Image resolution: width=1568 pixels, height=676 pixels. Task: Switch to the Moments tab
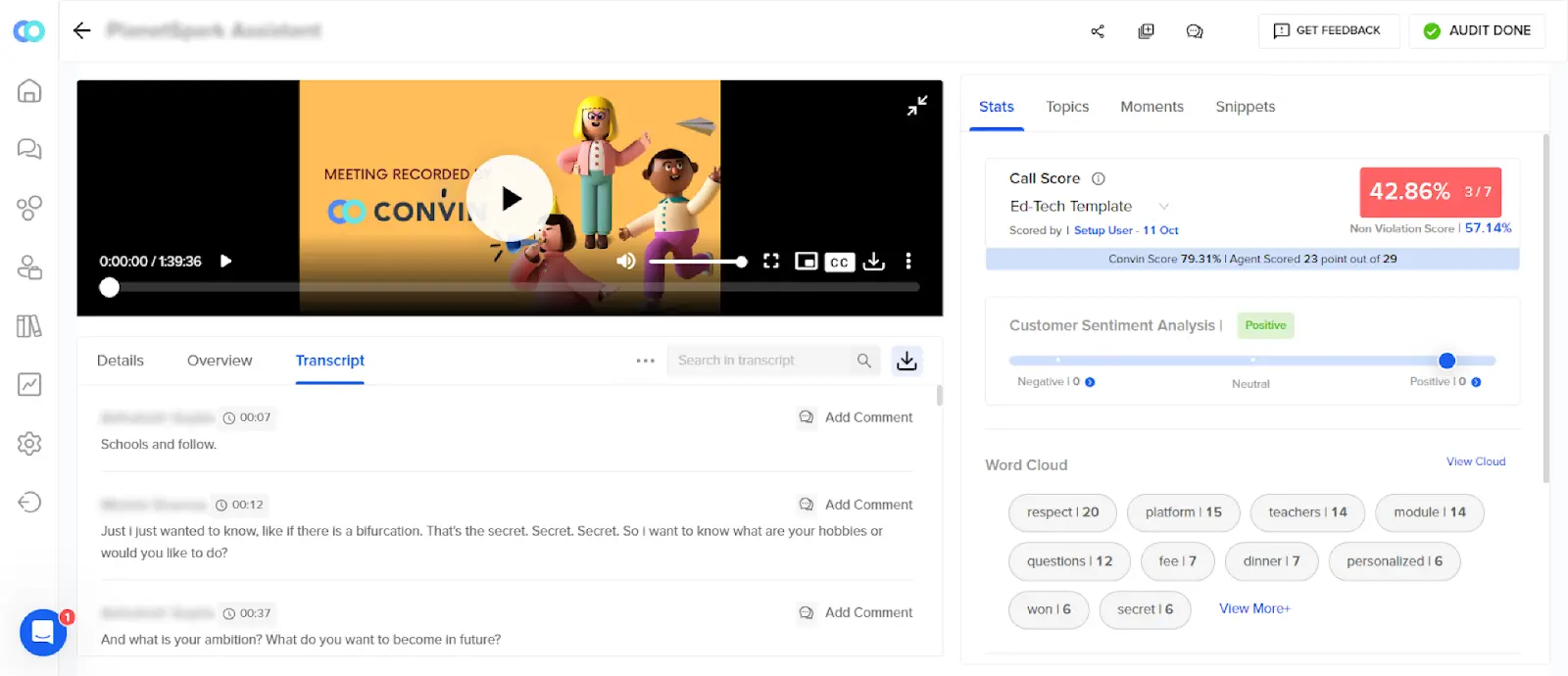(1152, 107)
